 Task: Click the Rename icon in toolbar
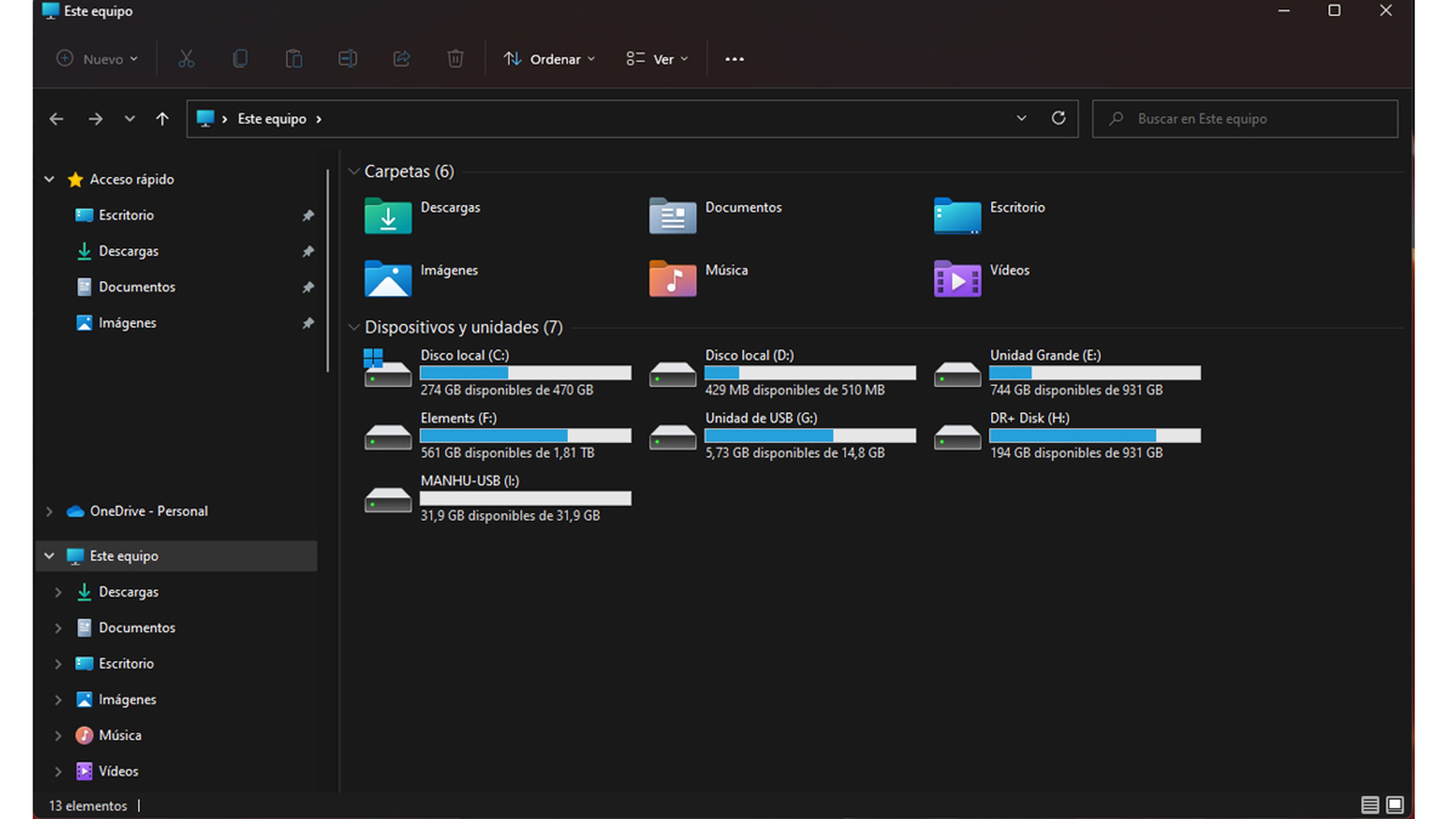[x=348, y=59]
